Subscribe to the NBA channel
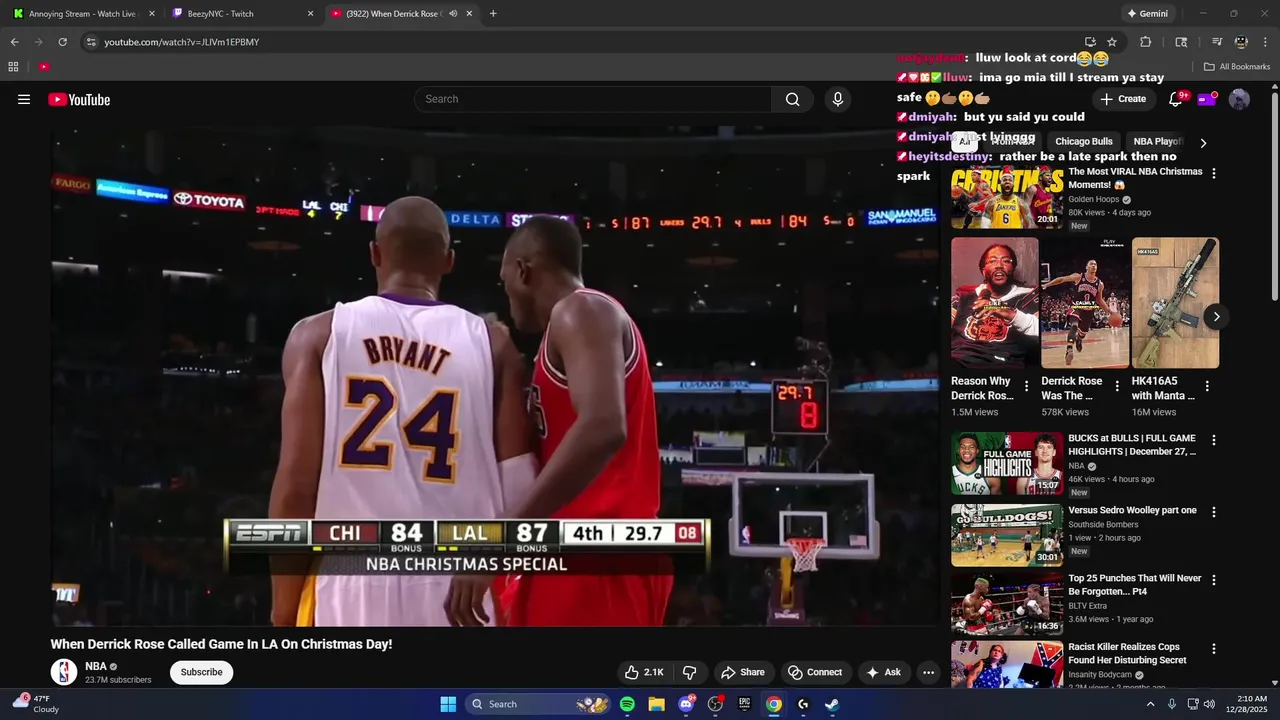This screenshot has width=1280, height=720. pos(201,672)
